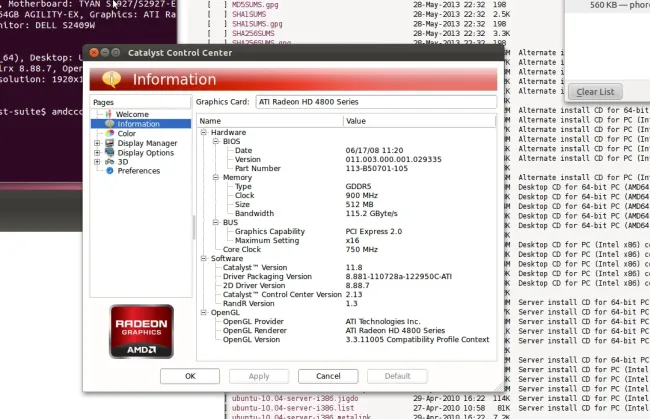The image size is (650, 419).
Task: Collapse the Software section
Action: [204, 258]
